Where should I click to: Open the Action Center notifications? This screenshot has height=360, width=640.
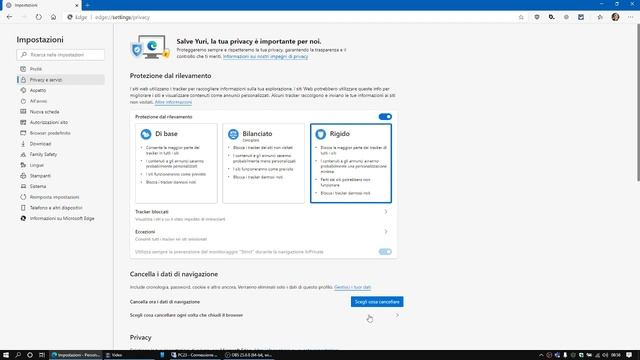point(629,355)
